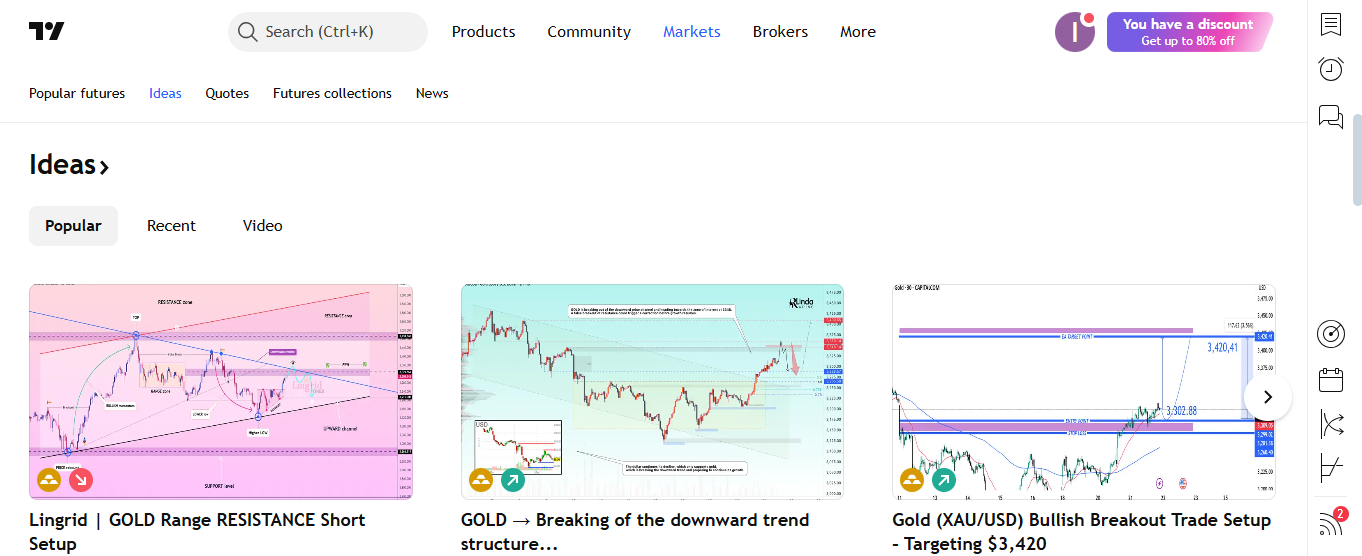Select the Popular futures tab

pos(77,93)
